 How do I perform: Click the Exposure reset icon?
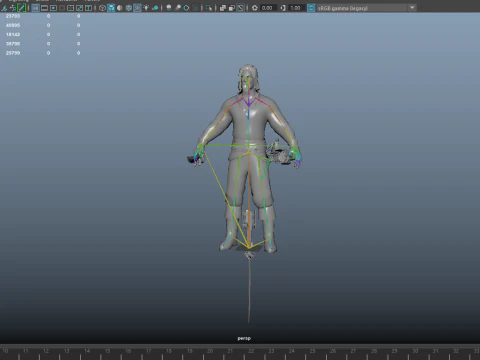255,8
